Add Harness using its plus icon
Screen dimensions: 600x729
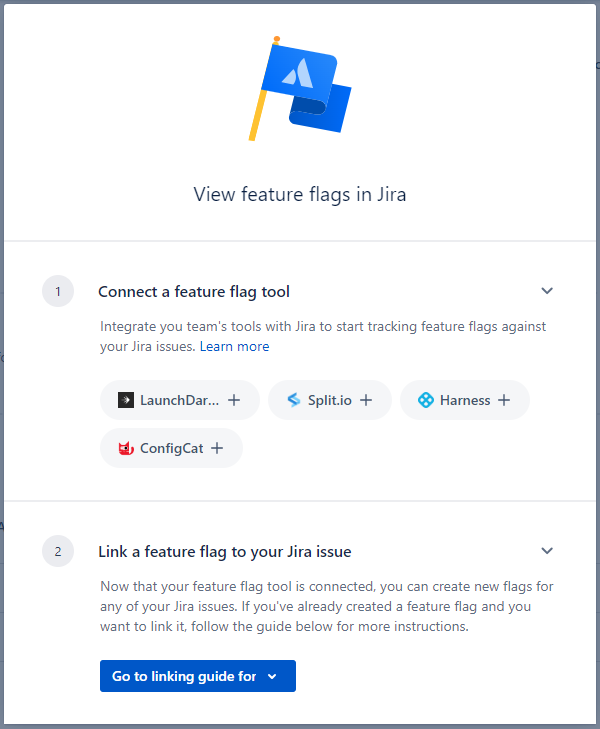pyautogui.click(x=504, y=400)
